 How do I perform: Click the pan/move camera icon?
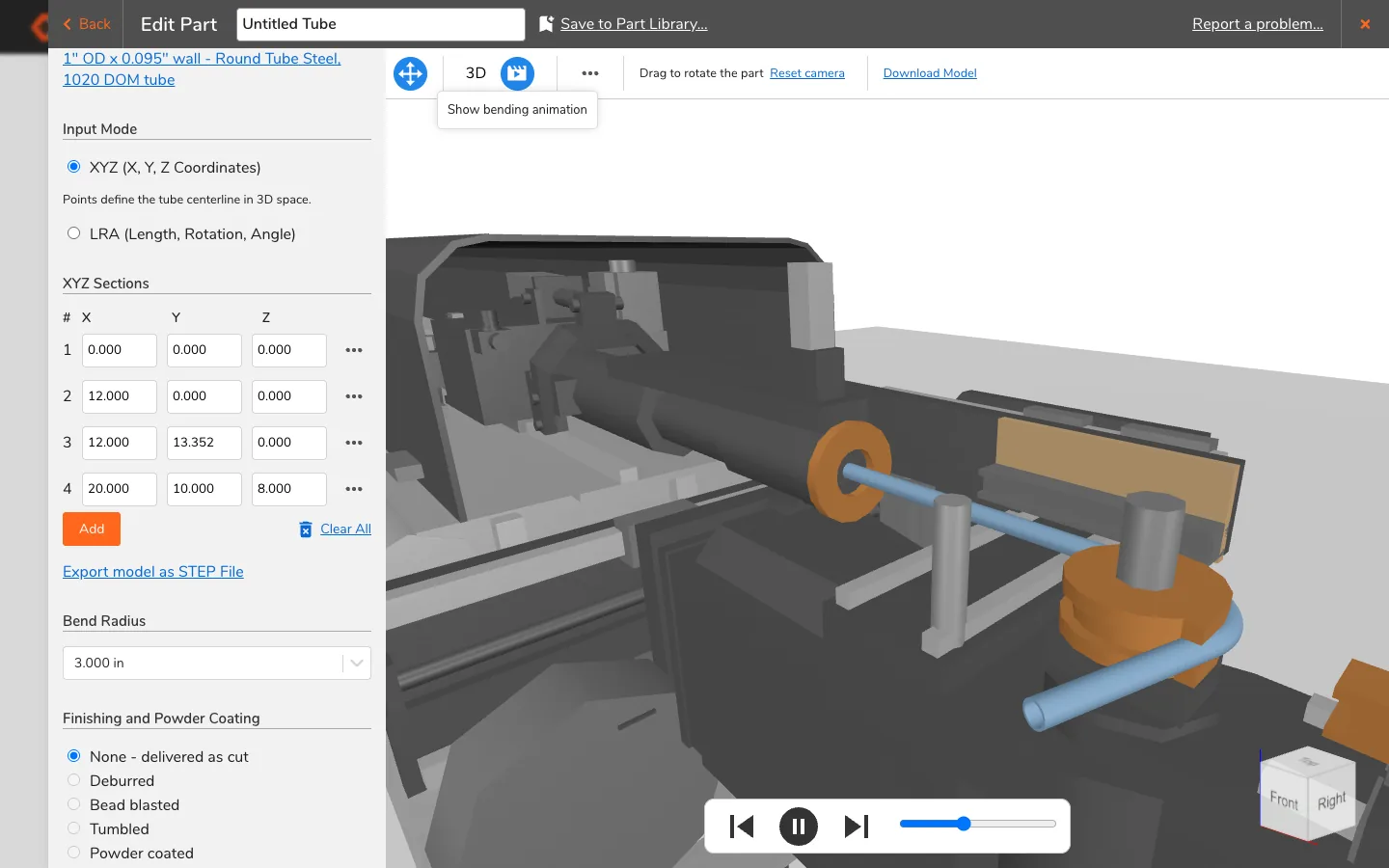click(411, 73)
